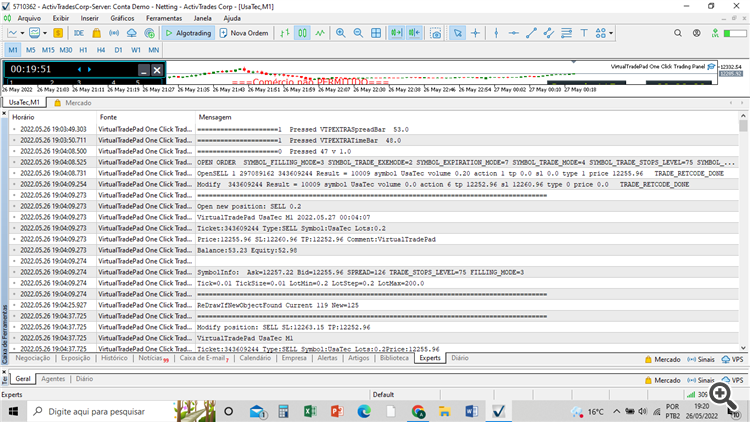
Task: Enable the standard cursor mode
Action: (x=458, y=33)
